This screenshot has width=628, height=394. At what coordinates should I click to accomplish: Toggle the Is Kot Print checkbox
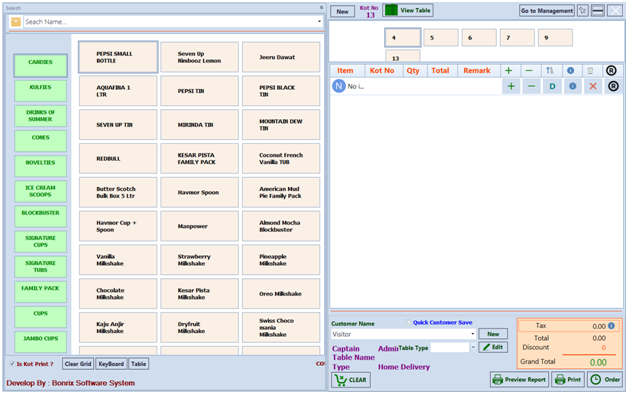(12, 364)
